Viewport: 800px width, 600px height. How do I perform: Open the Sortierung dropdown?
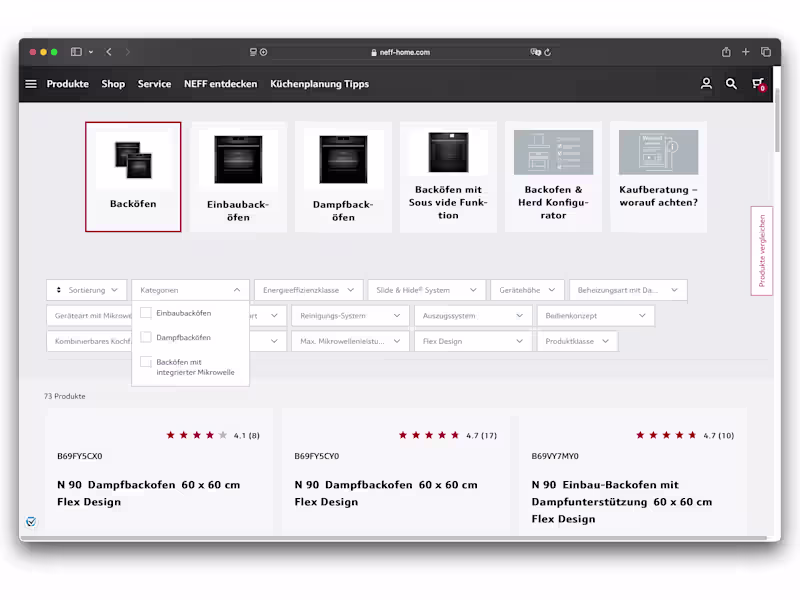87,290
